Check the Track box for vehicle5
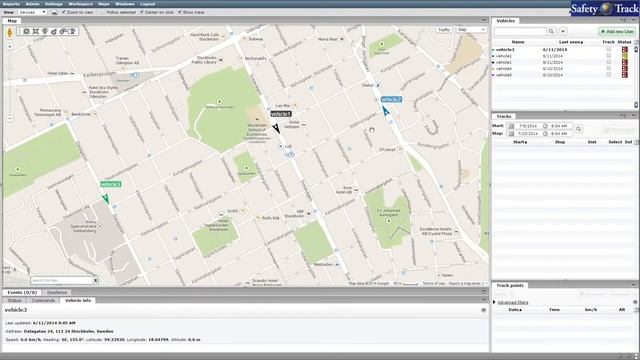Image resolution: width=640 pixels, height=360 pixels. coord(609,75)
